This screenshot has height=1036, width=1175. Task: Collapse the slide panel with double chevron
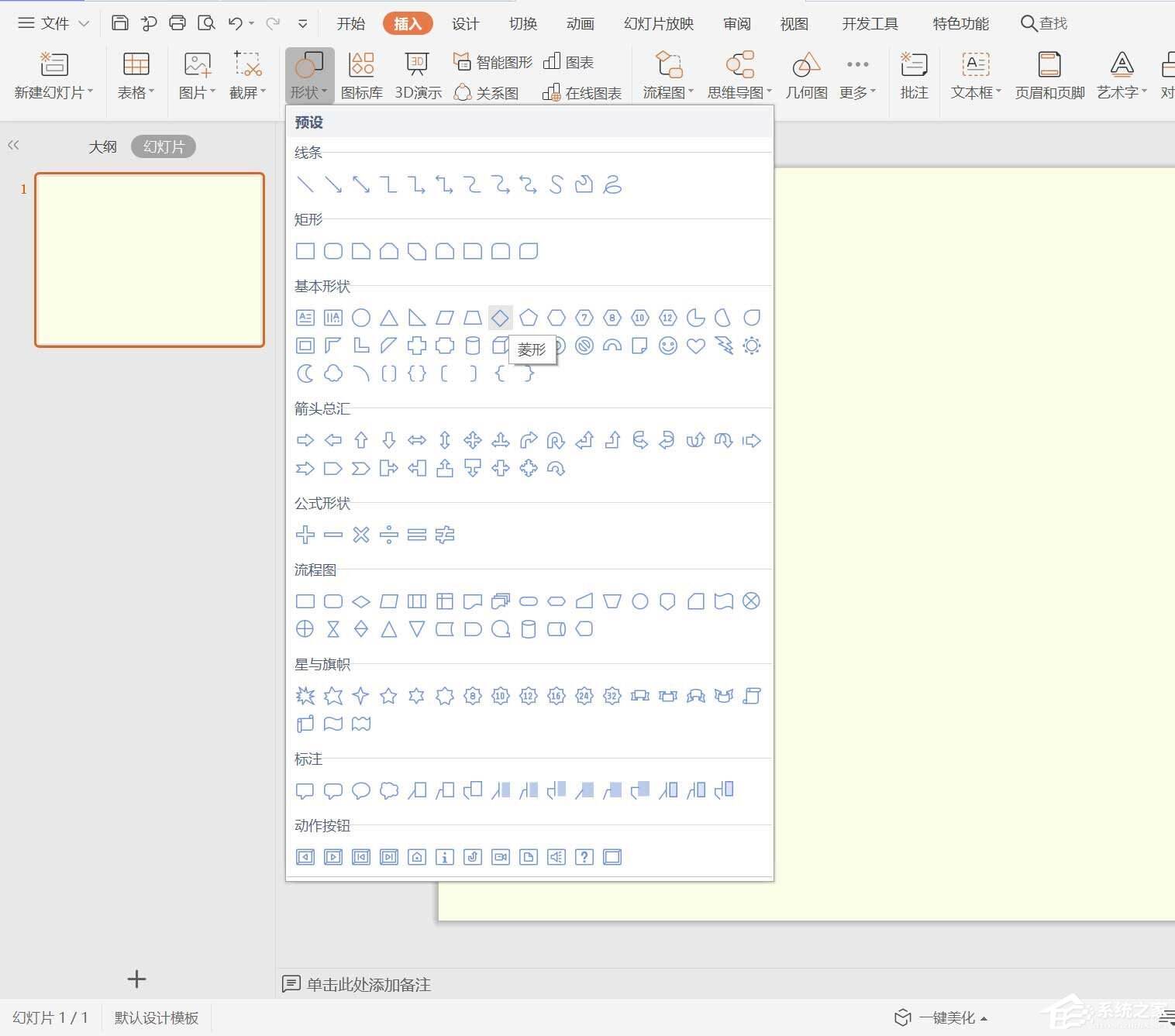click(x=13, y=145)
